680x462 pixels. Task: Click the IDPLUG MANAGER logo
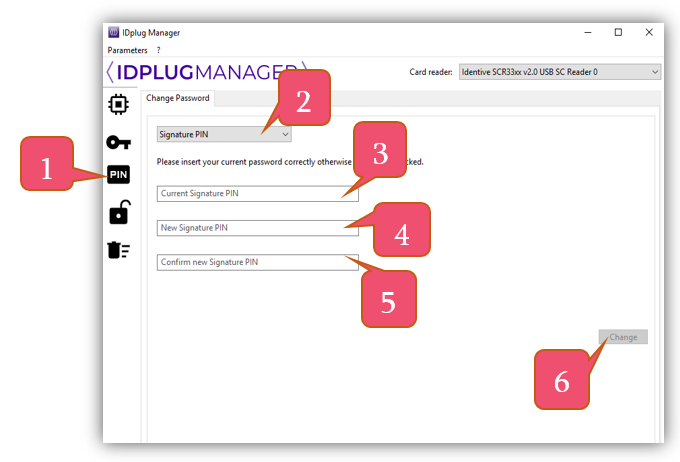tap(206, 72)
